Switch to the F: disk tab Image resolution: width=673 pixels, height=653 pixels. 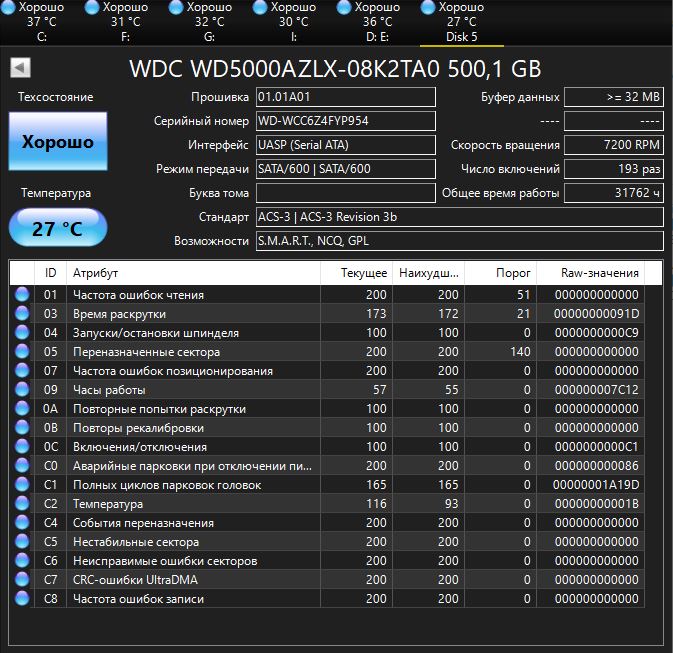(125, 22)
